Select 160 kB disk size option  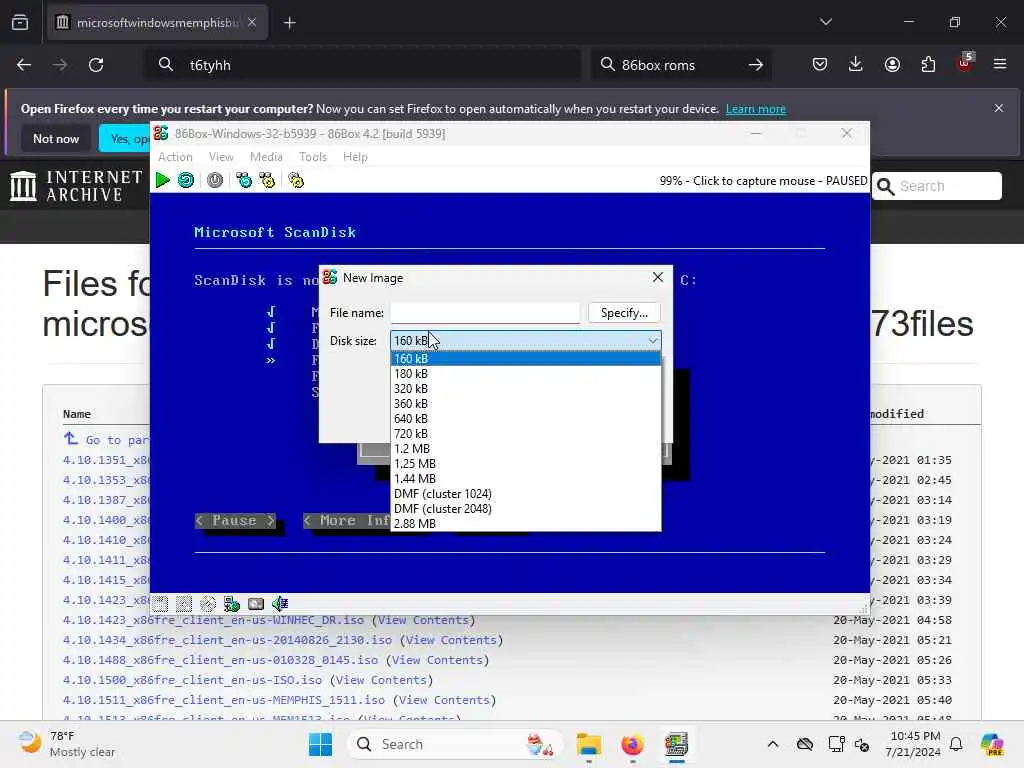click(526, 359)
